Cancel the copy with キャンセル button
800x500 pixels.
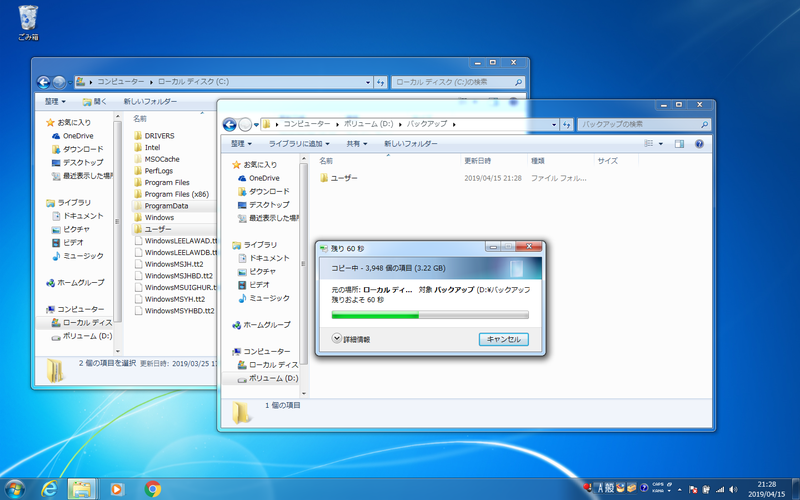tap(504, 339)
